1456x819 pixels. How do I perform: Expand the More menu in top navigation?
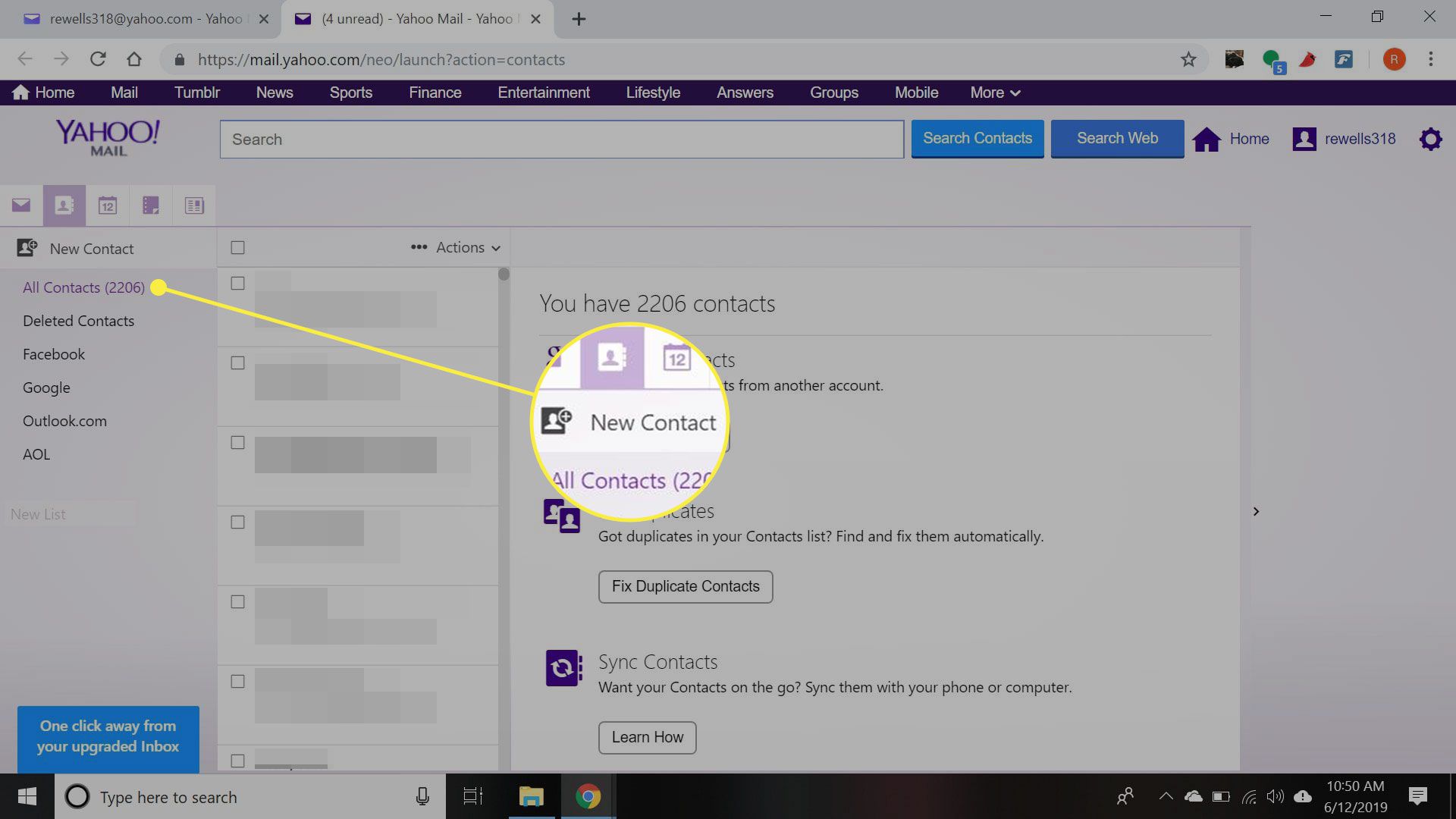coord(995,93)
